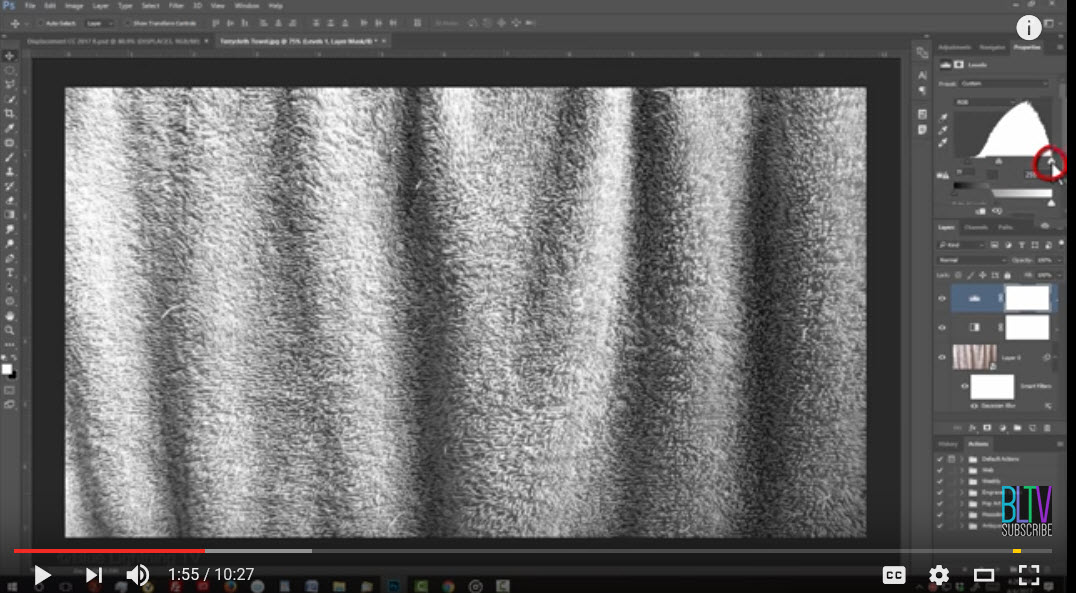Open the RGB channel dropdown in Levels

tap(986, 102)
